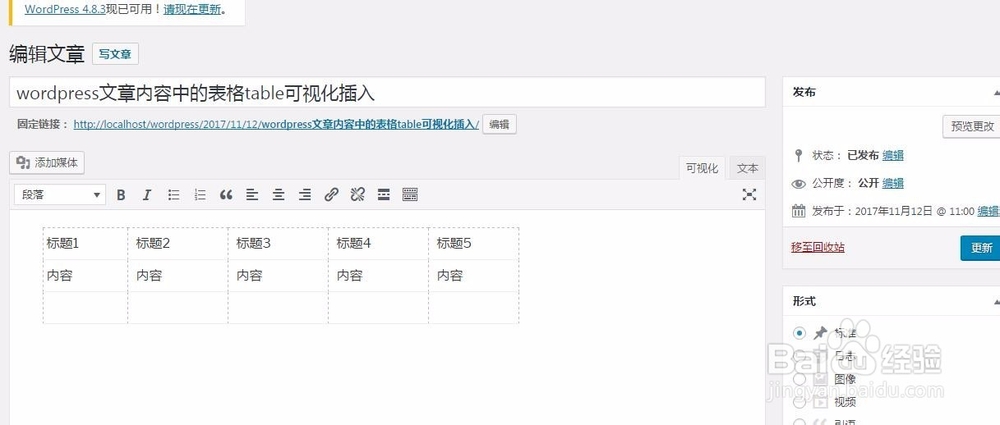Click the blue 更新 button

coord(981,248)
